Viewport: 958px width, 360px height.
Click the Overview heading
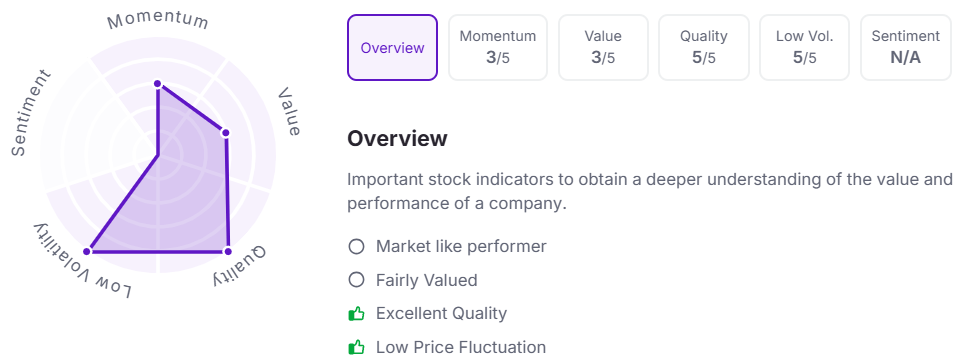397,139
